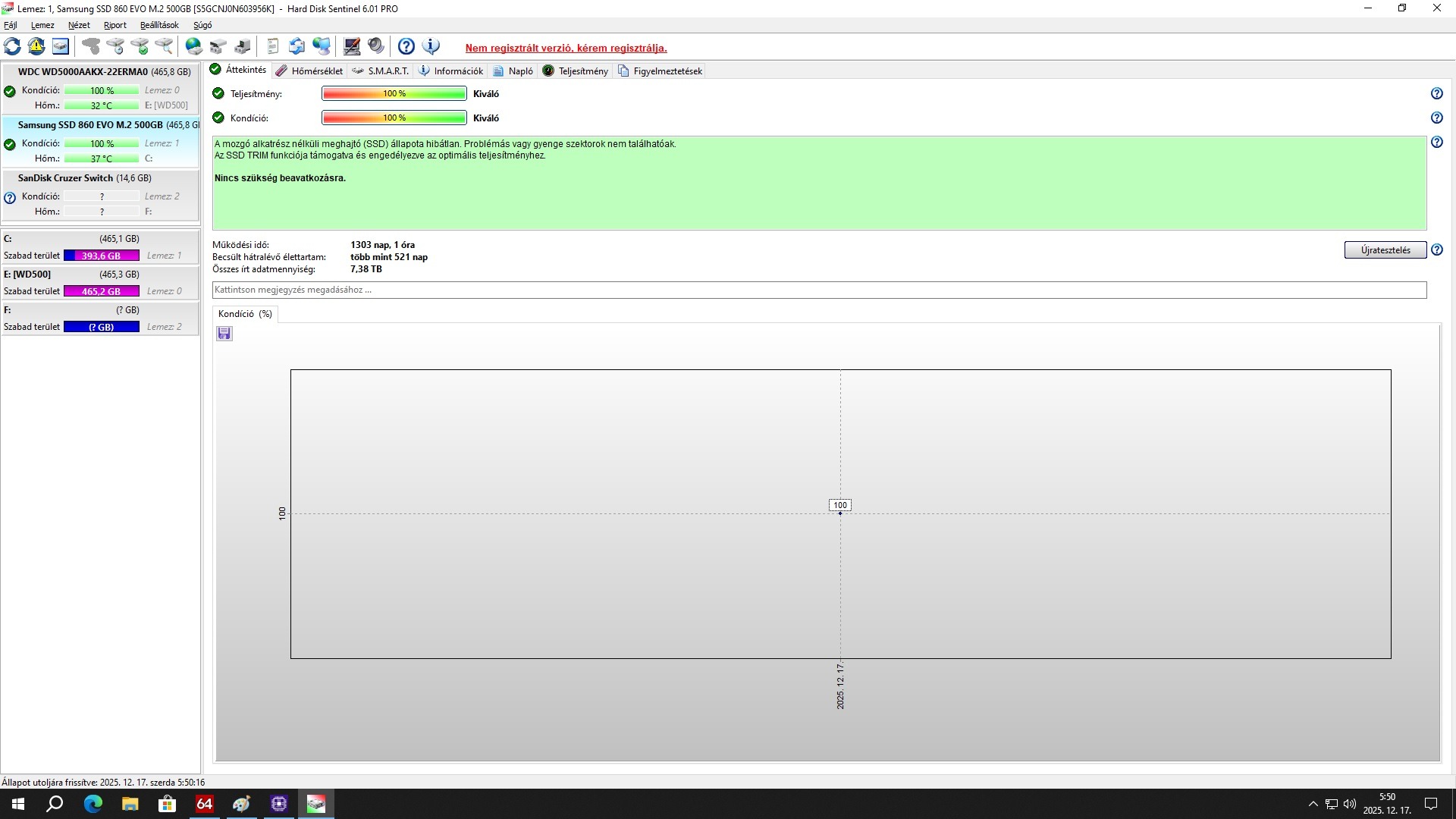Open the preferences (monitor with screwdriver) icon

click(x=351, y=46)
